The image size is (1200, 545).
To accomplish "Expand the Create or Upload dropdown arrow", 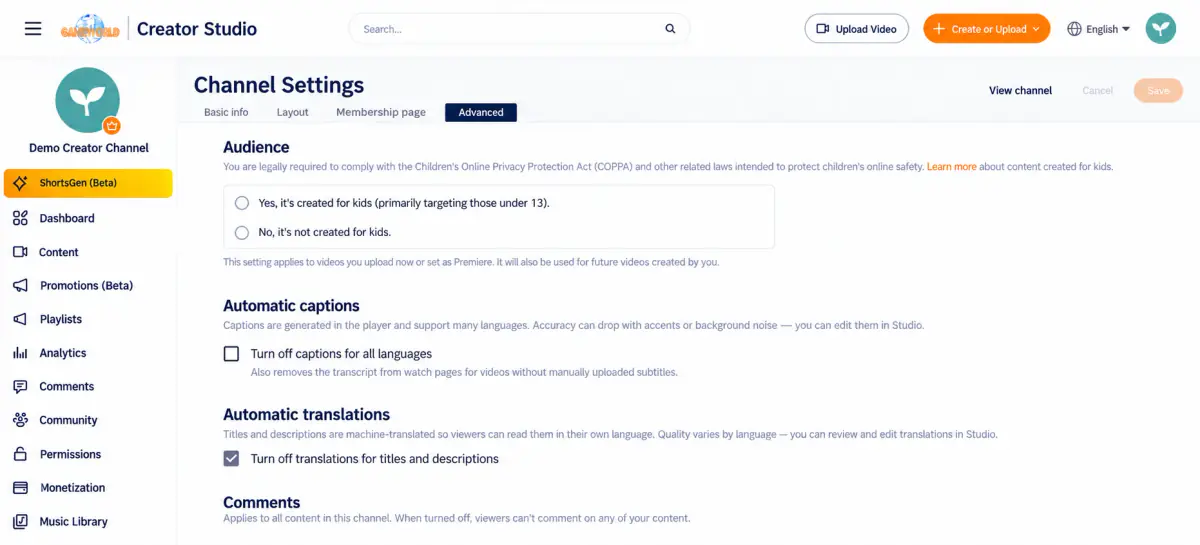I will 1036,29.
